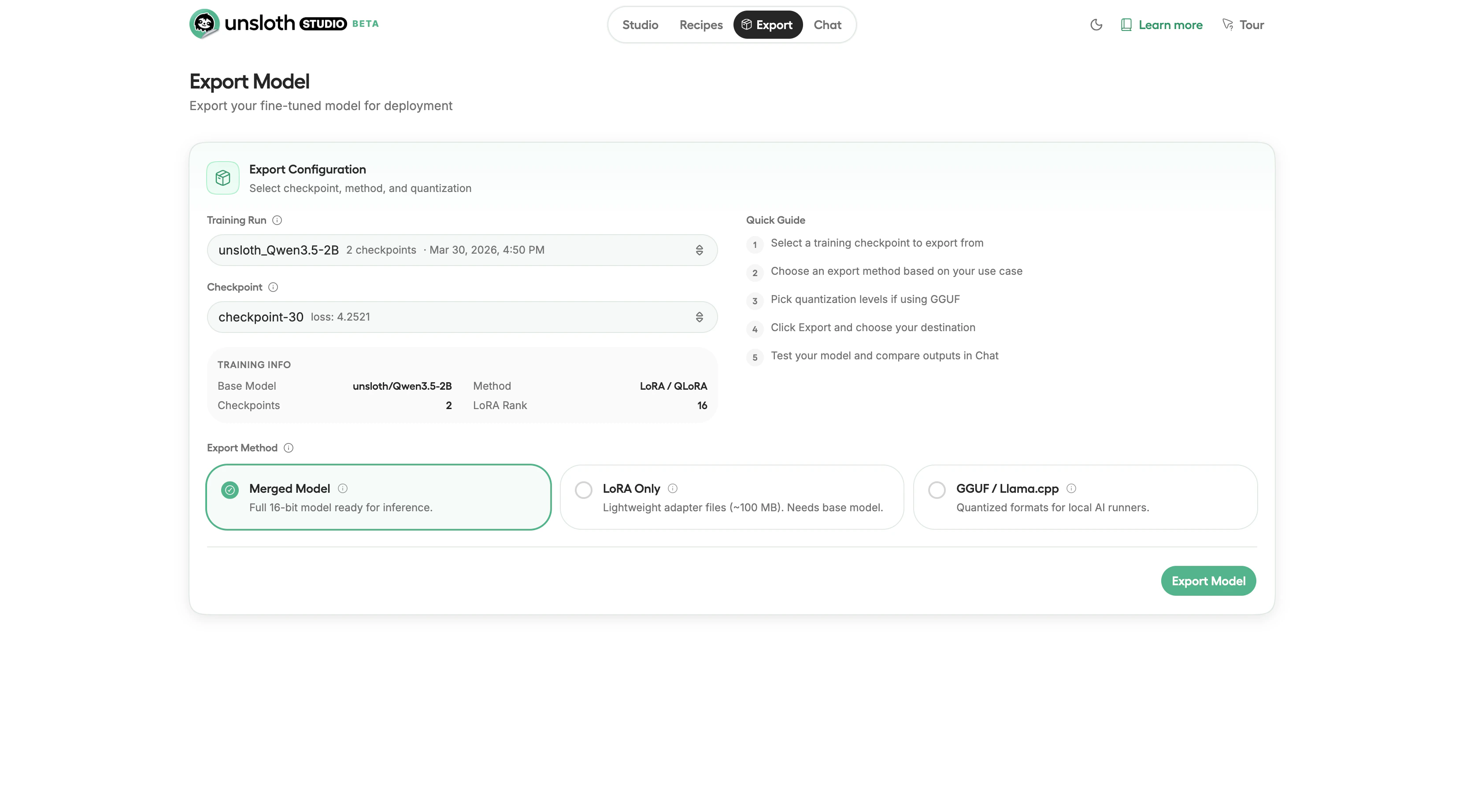Click the Export Configuration box icon

point(222,178)
